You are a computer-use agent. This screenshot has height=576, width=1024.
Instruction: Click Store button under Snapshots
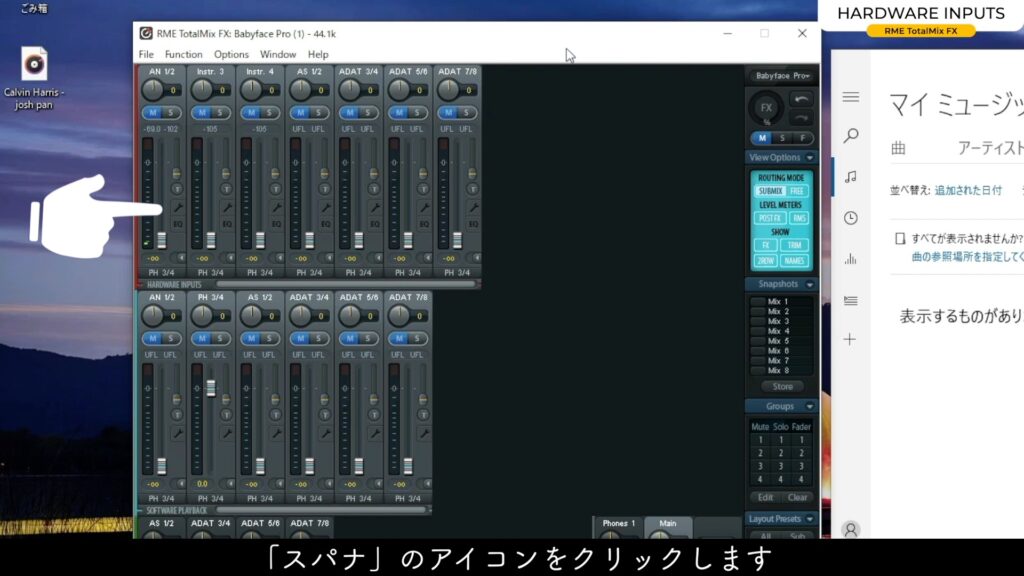[782, 387]
